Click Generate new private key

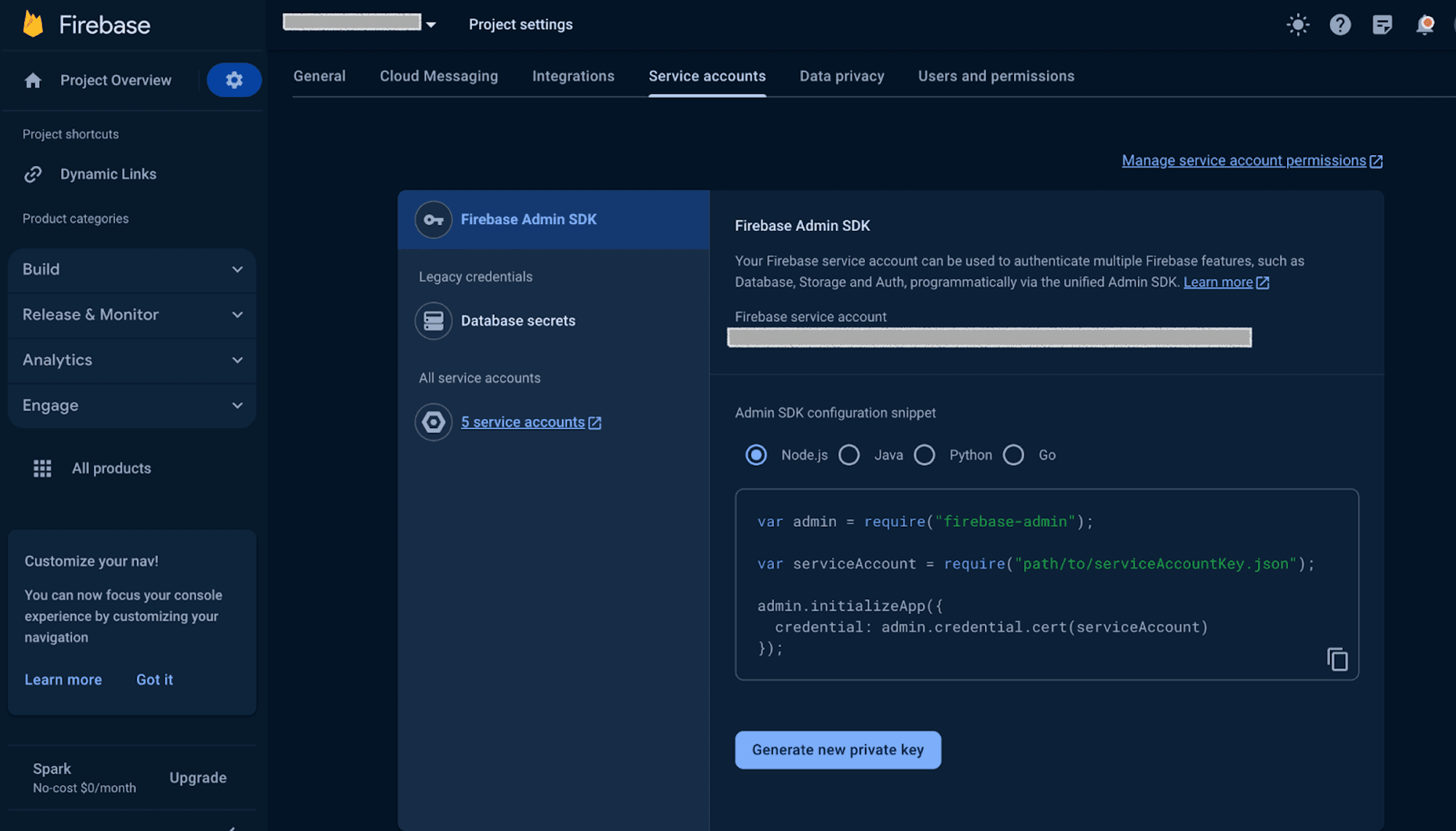click(x=837, y=749)
